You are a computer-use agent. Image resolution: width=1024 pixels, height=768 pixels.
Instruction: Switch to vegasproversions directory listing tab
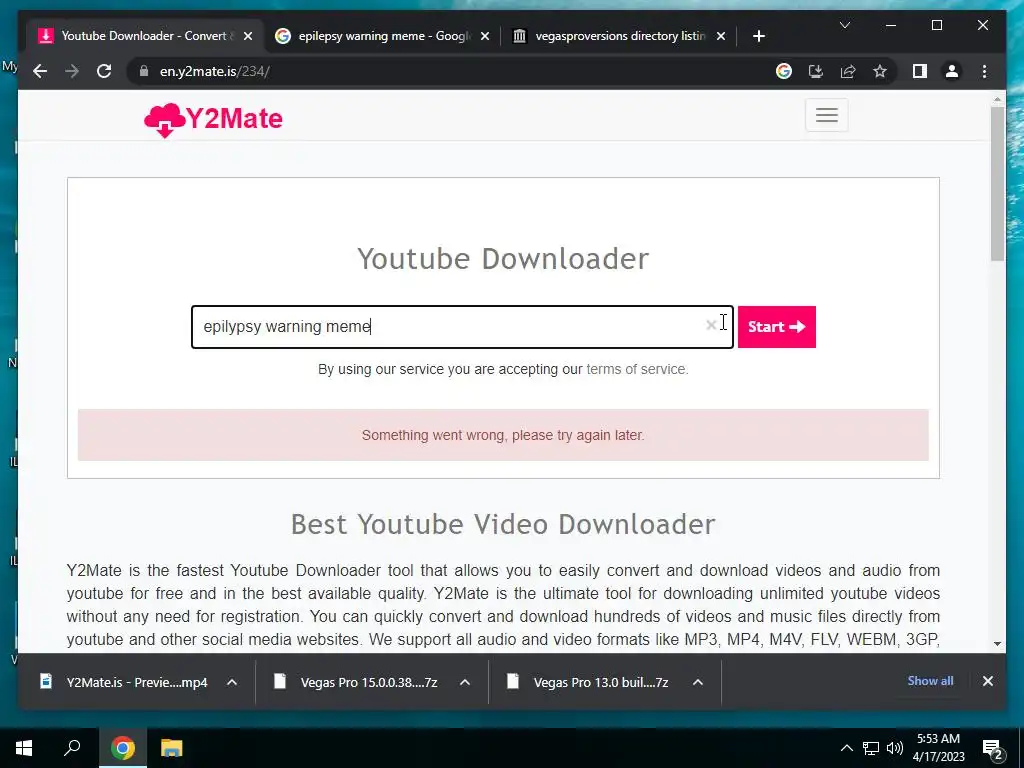point(619,36)
